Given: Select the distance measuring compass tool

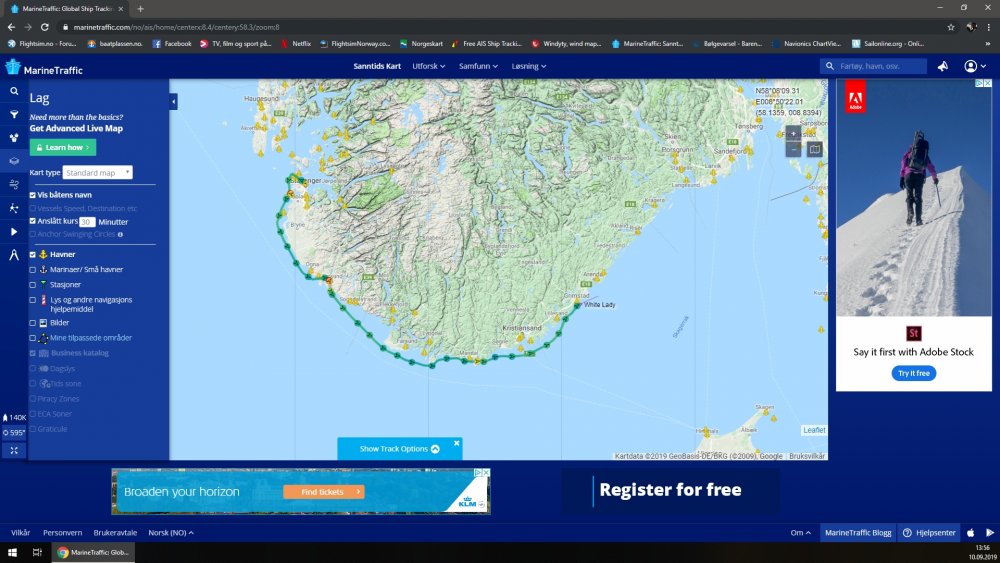Looking at the screenshot, I should pos(13,255).
